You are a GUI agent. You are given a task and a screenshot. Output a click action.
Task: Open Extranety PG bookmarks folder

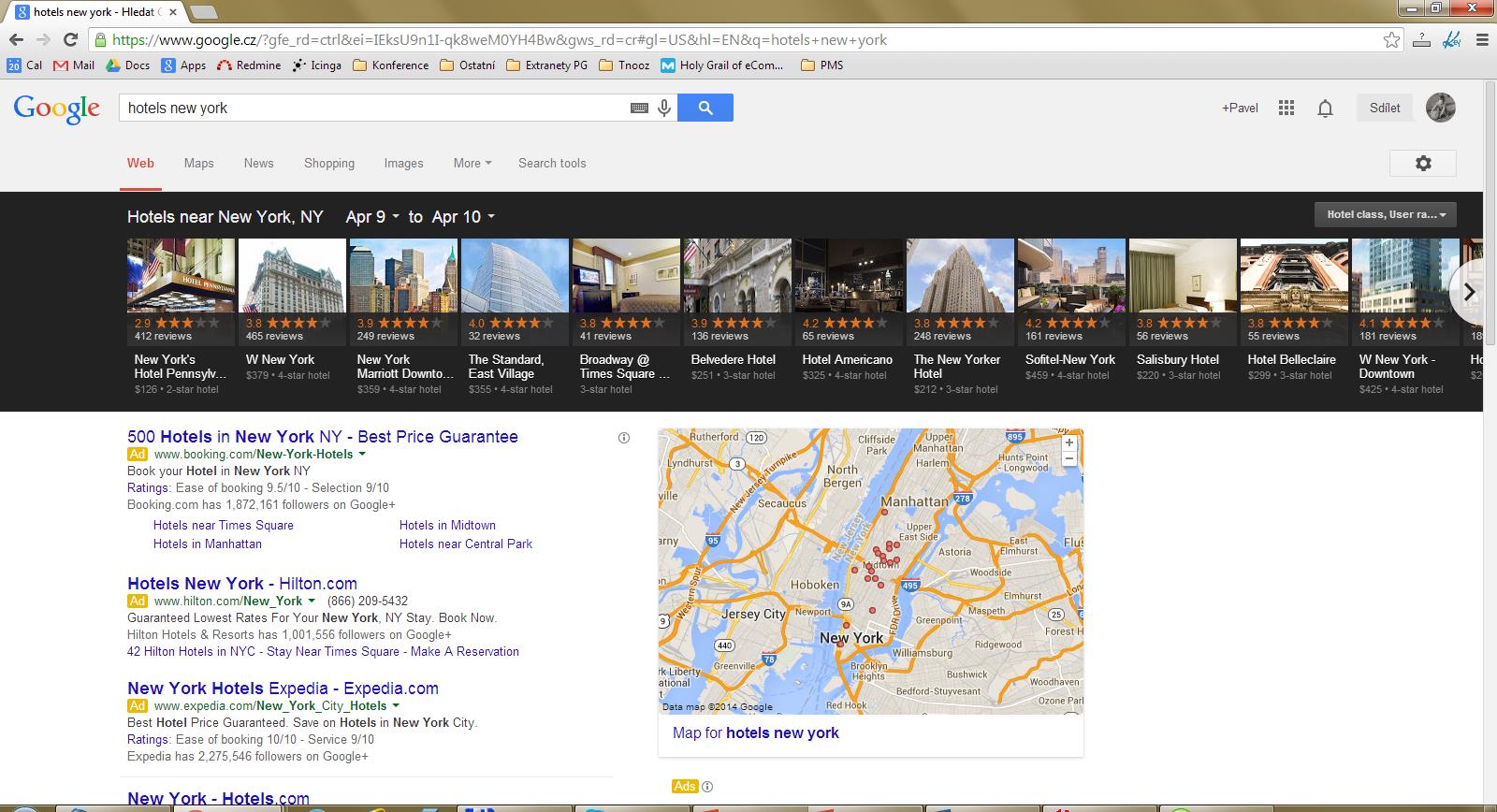[x=546, y=65]
